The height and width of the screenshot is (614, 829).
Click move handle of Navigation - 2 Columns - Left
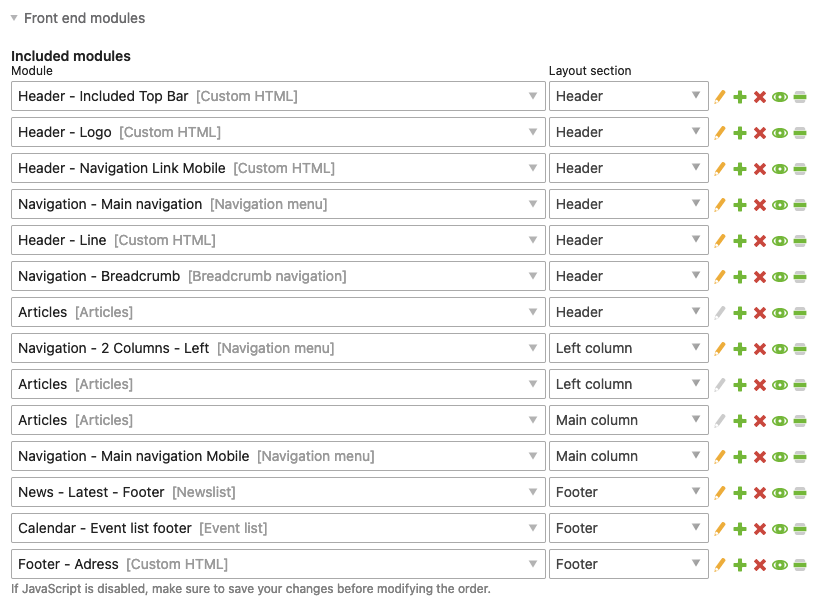(x=800, y=349)
